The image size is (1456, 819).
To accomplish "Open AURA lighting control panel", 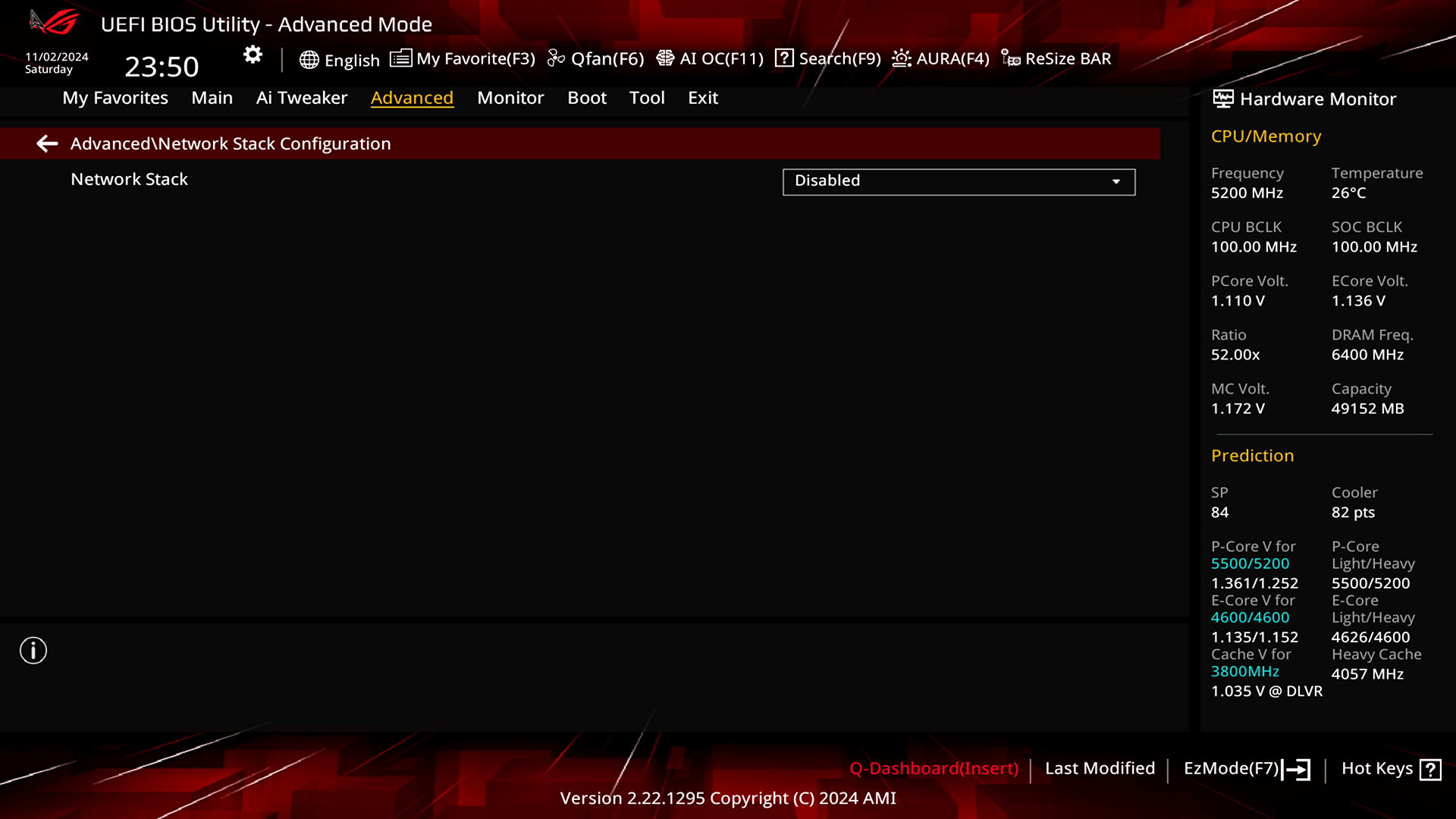I will [x=940, y=58].
